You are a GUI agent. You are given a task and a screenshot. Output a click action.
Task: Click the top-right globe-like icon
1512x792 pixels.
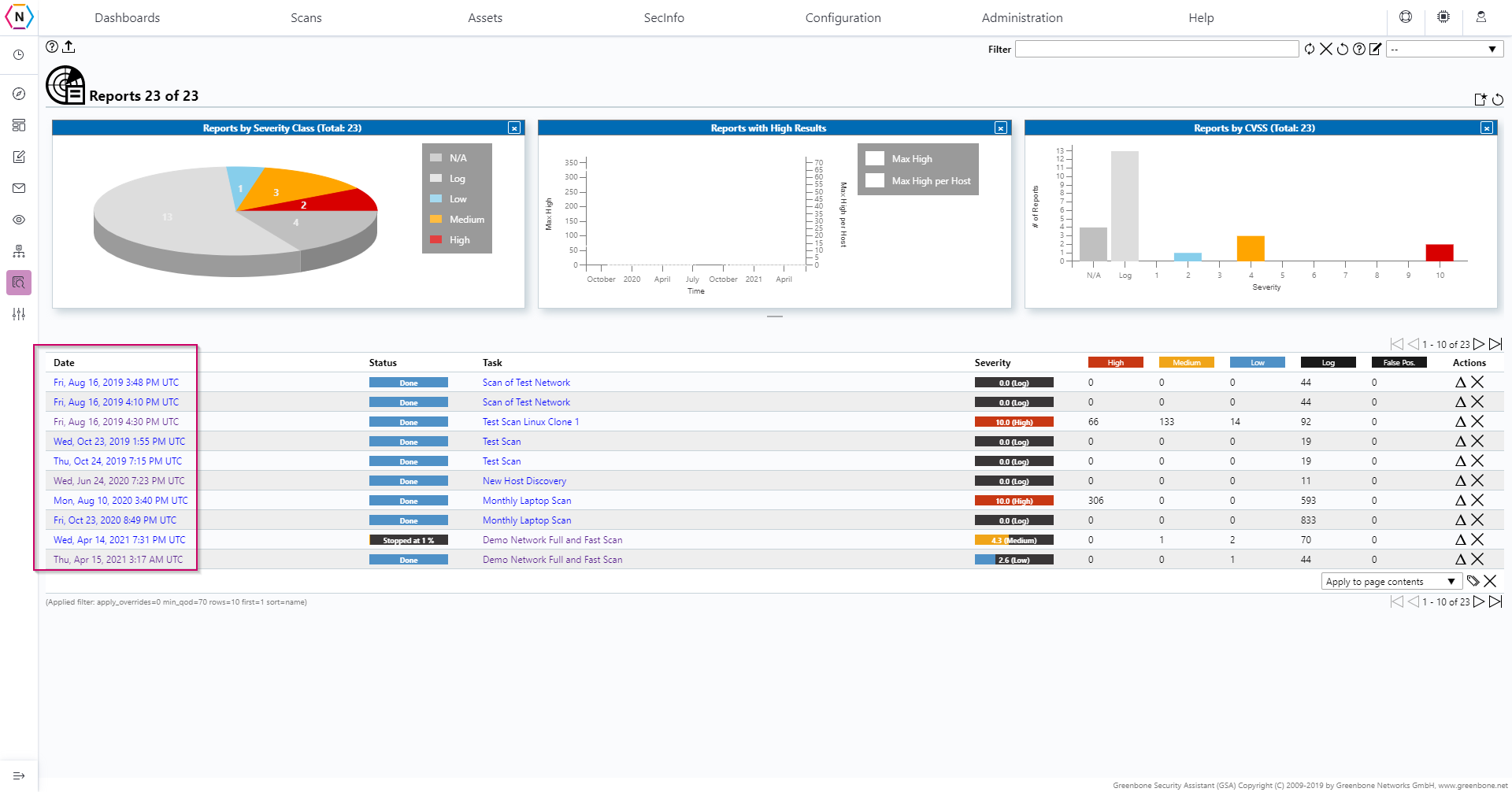coord(1406,17)
